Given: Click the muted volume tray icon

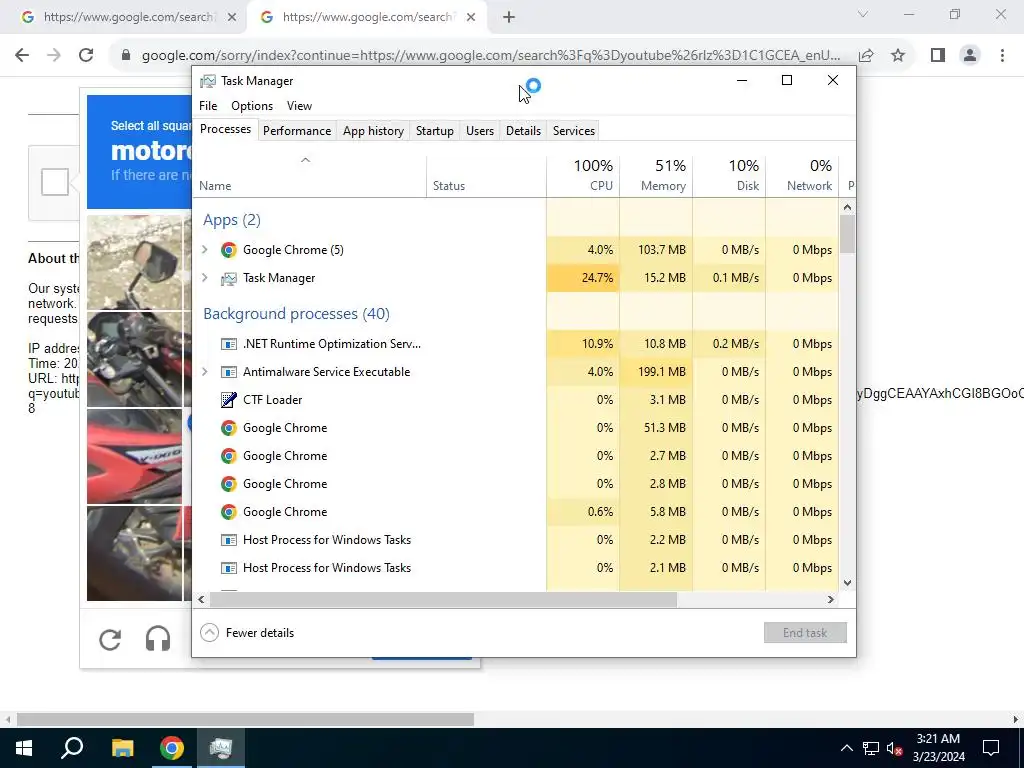Looking at the screenshot, I should point(895,748).
